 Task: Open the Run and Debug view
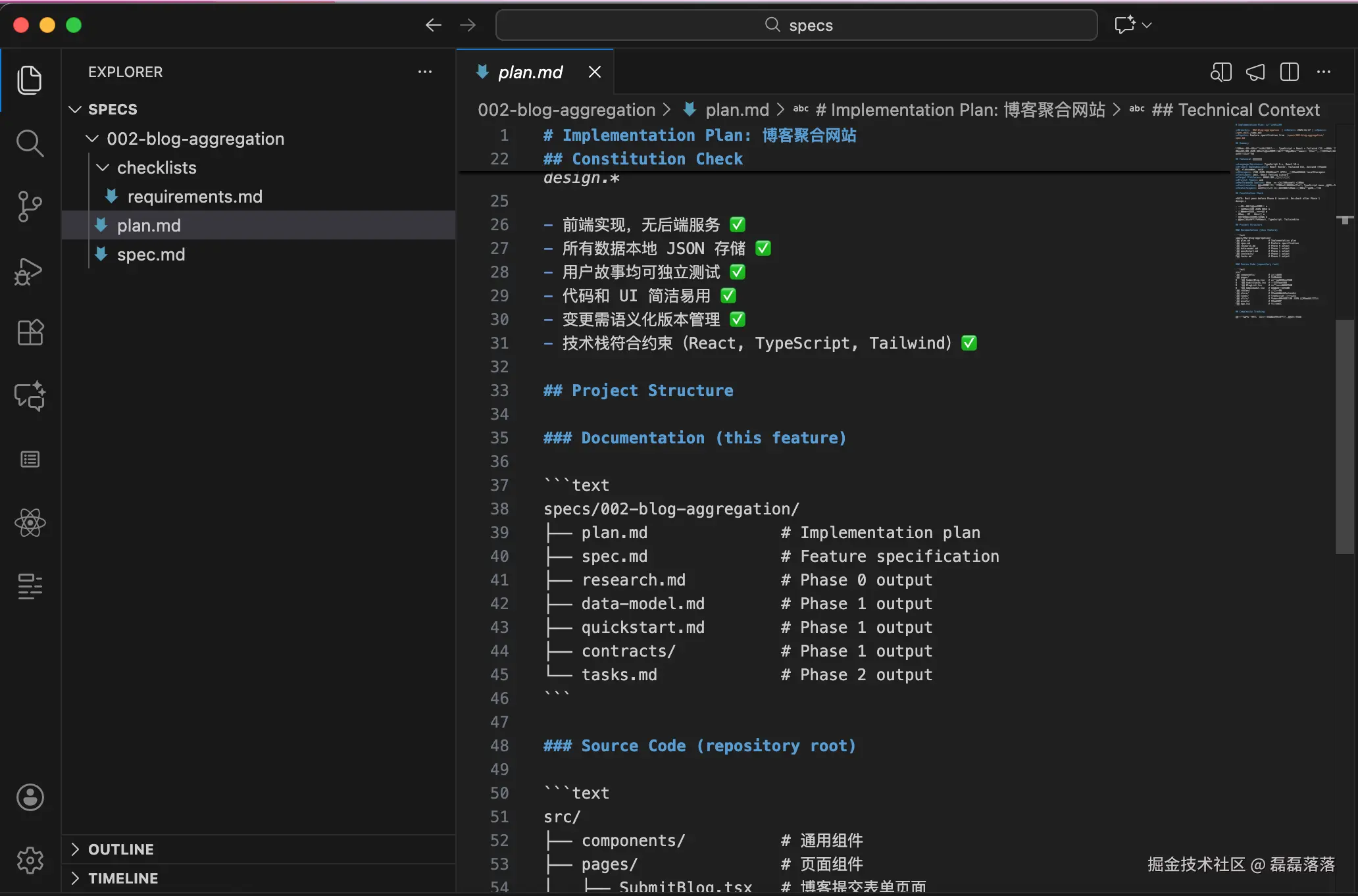click(x=30, y=270)
